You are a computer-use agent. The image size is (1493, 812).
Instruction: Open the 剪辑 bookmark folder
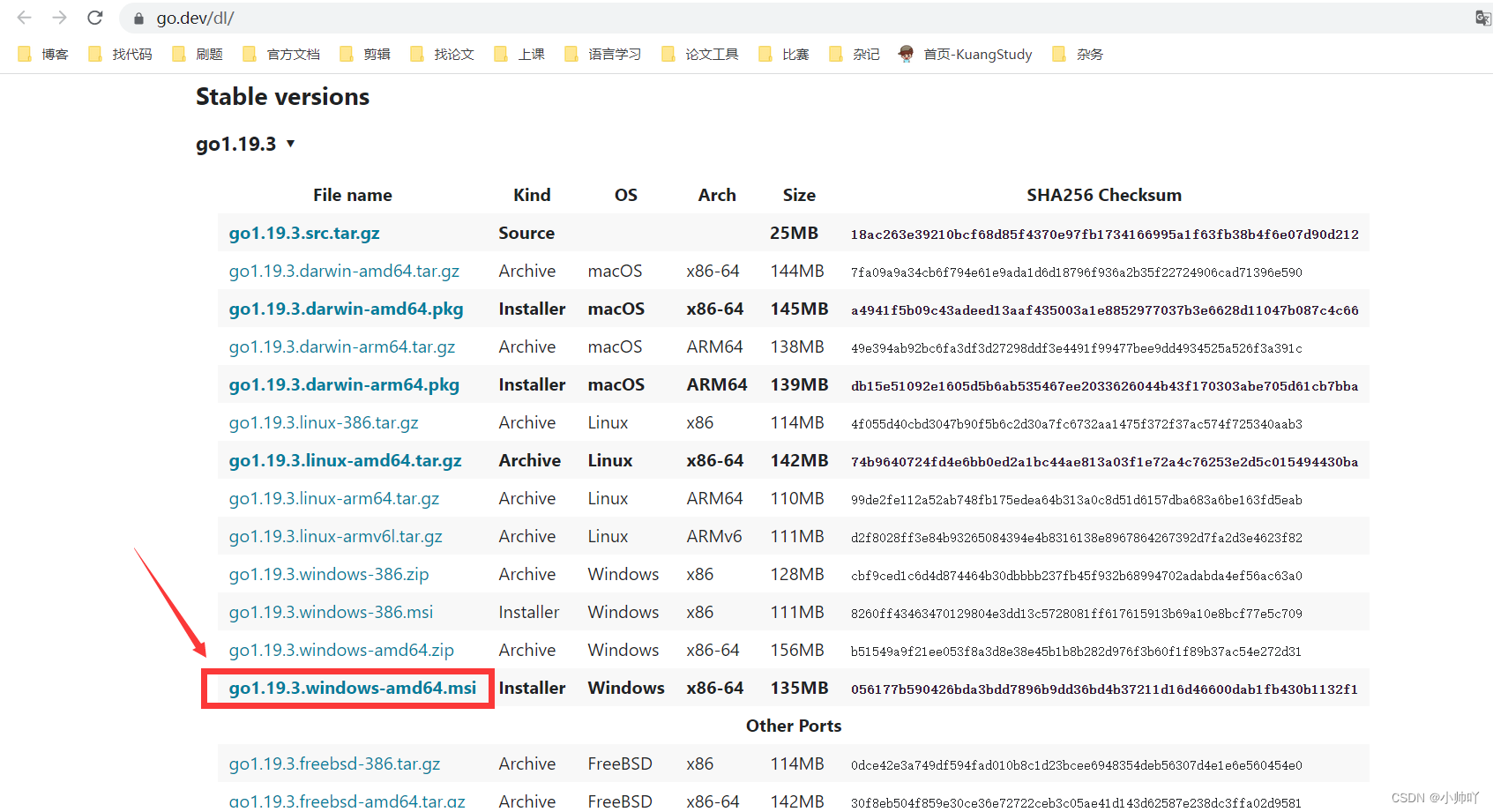pos(365,54)
